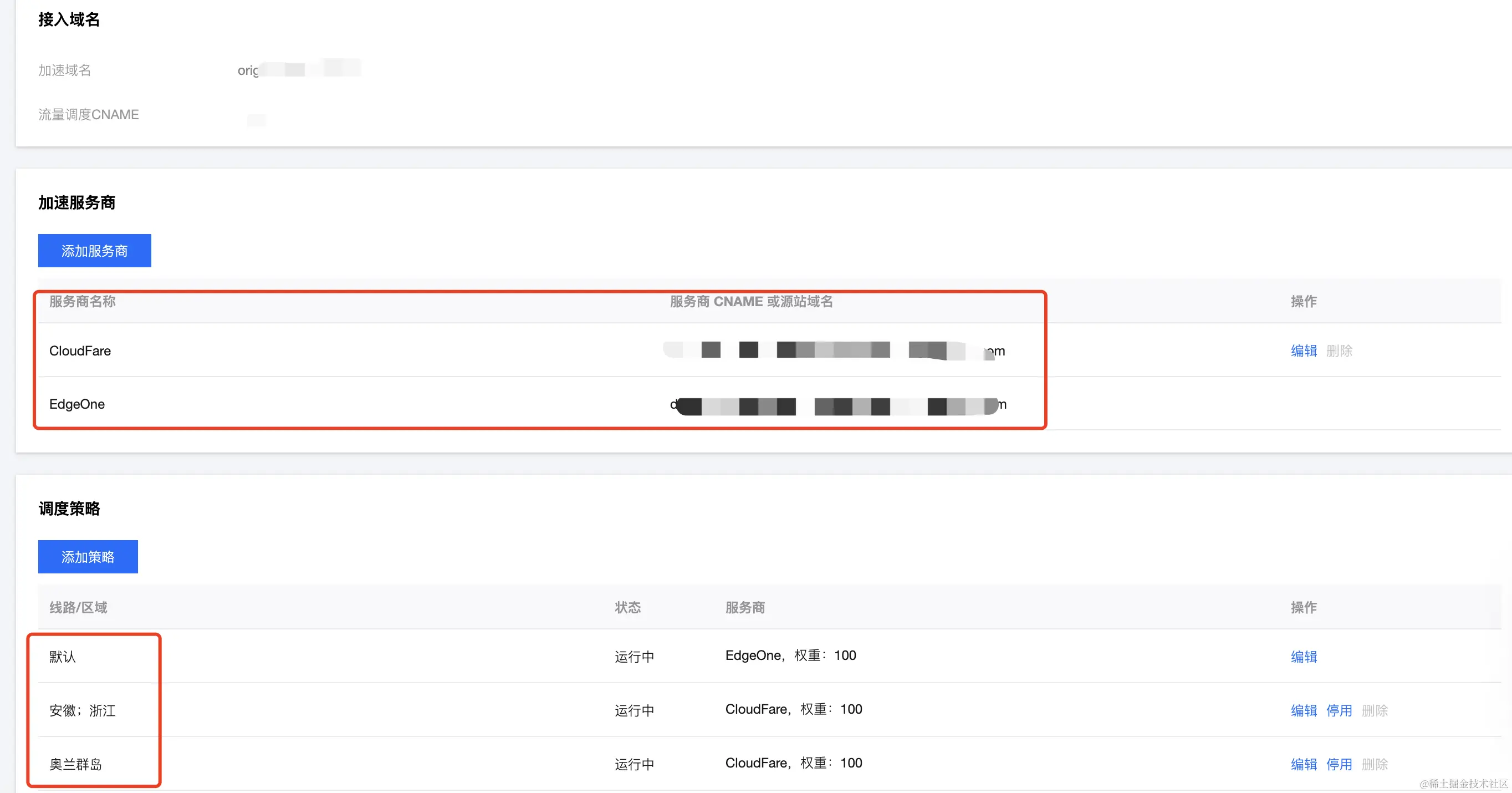Edit the CloudFare provider row
This screenshot has height=793, width=1512.
click(x=1304, y=350)
